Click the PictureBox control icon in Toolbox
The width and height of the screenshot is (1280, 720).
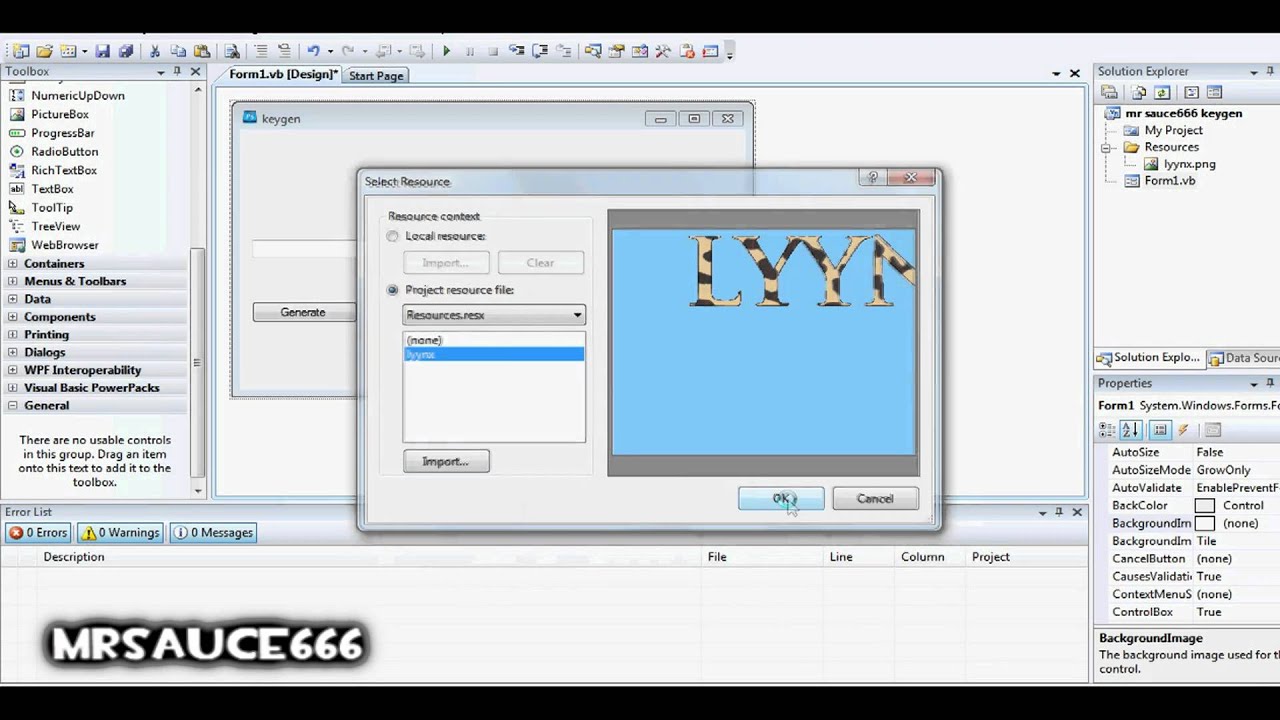click(x=16, y=114)
